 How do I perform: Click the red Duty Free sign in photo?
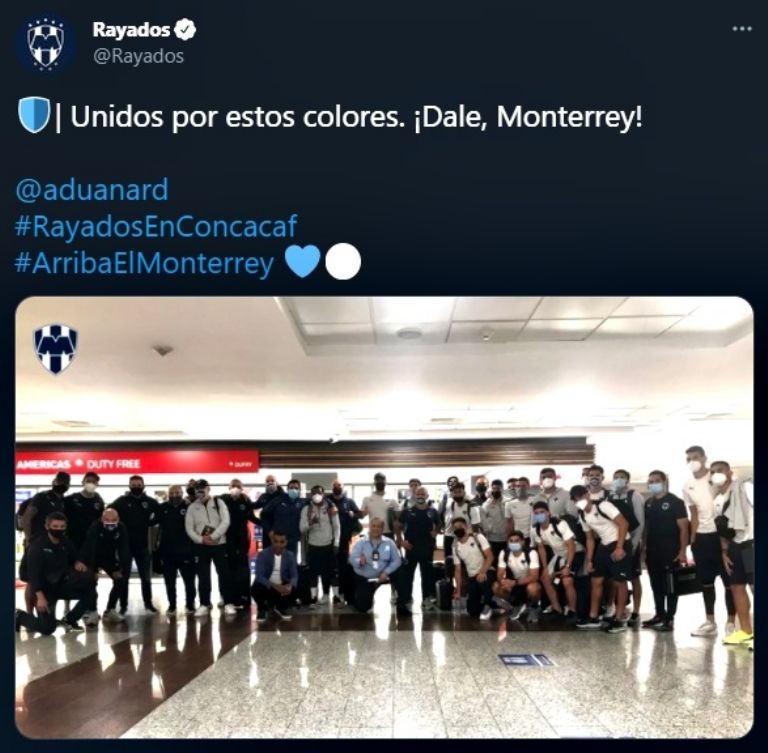pyautogui.click(x=137, y=462)
